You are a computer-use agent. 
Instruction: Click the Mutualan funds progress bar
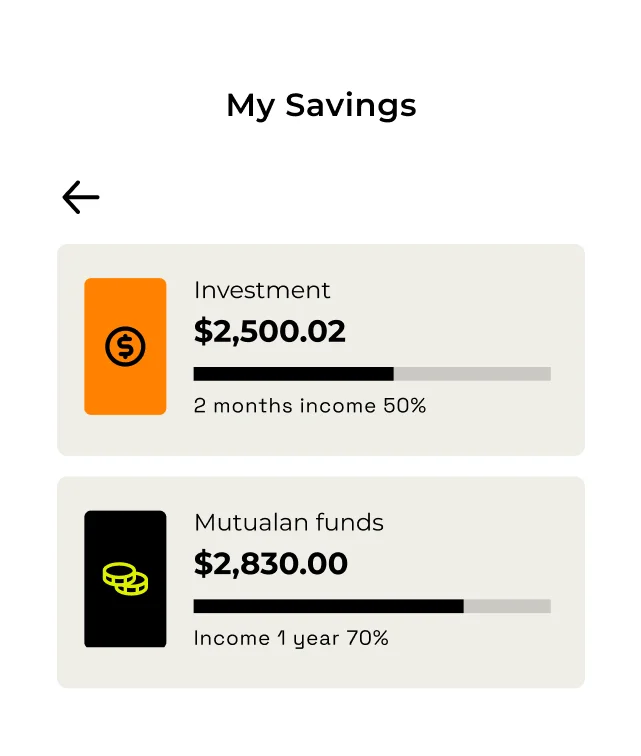click(371, 606)
